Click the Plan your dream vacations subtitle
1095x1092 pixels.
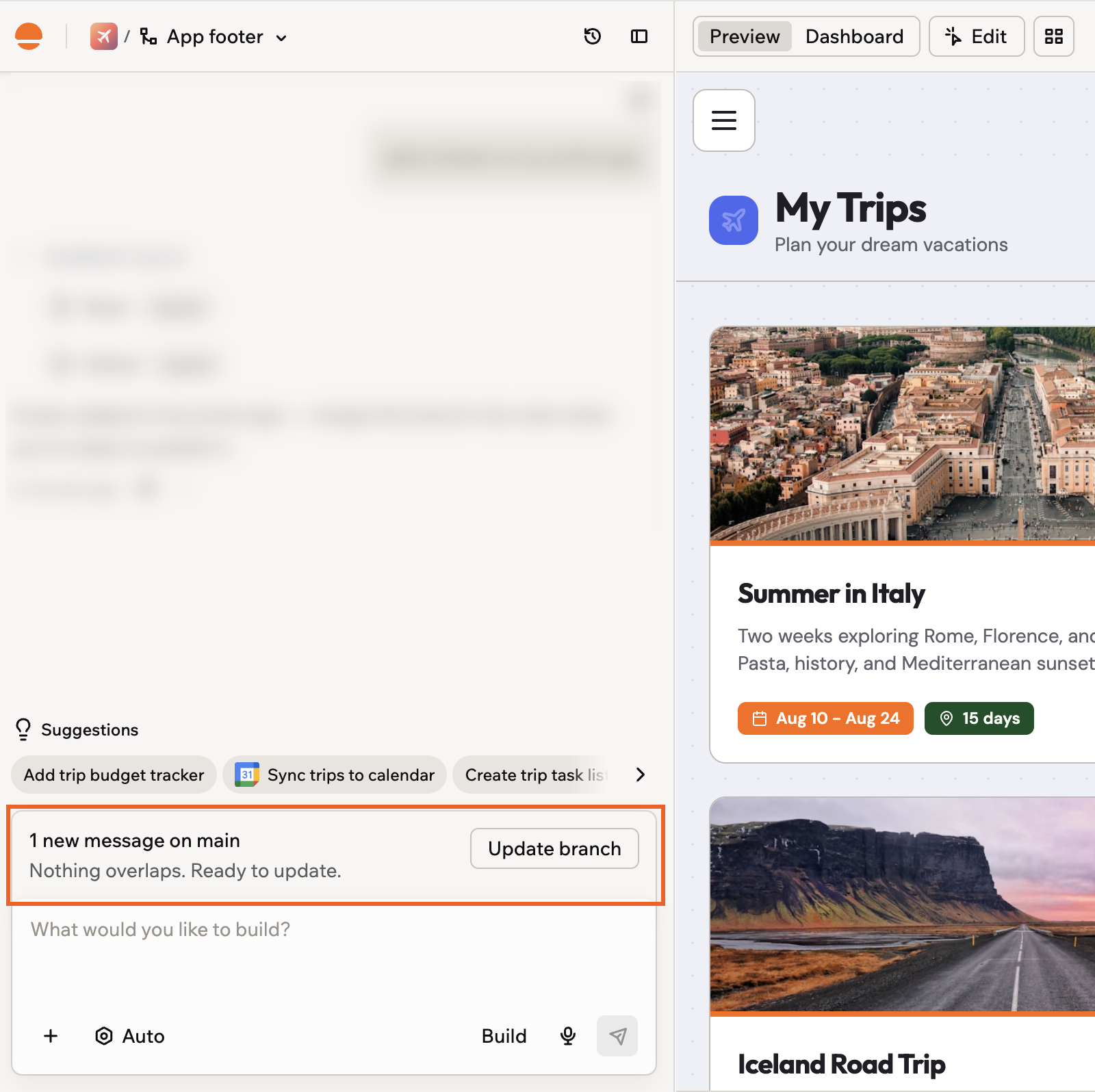click(891, 245)
